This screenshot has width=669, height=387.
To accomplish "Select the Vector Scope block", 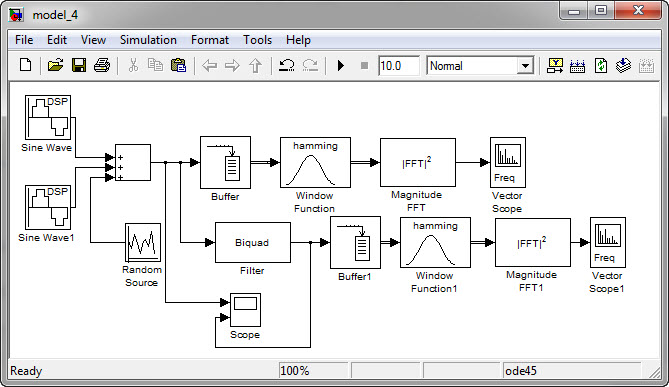I will coord(508,163).
